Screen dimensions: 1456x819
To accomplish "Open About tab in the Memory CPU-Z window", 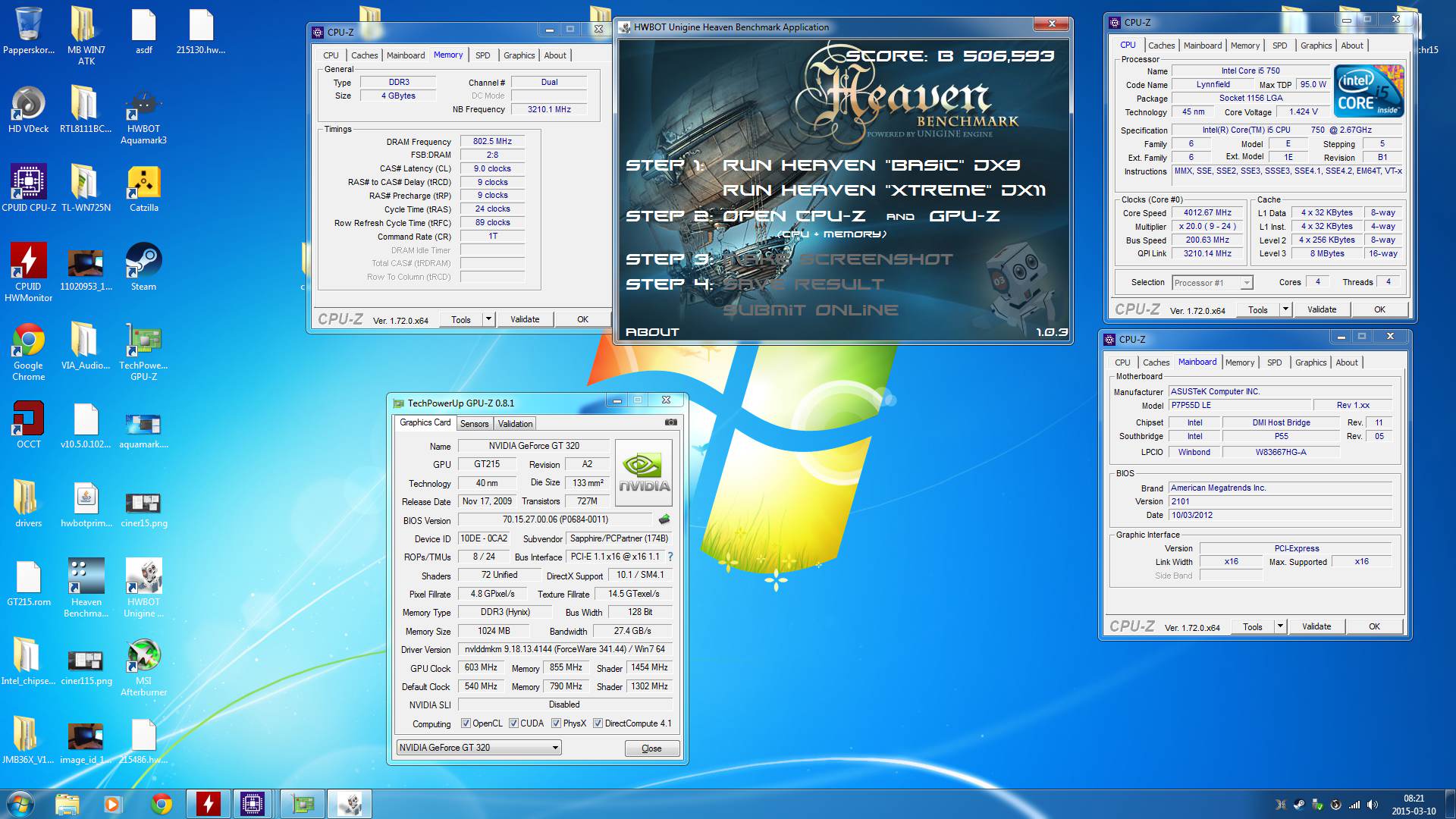I will coord(555,55).
